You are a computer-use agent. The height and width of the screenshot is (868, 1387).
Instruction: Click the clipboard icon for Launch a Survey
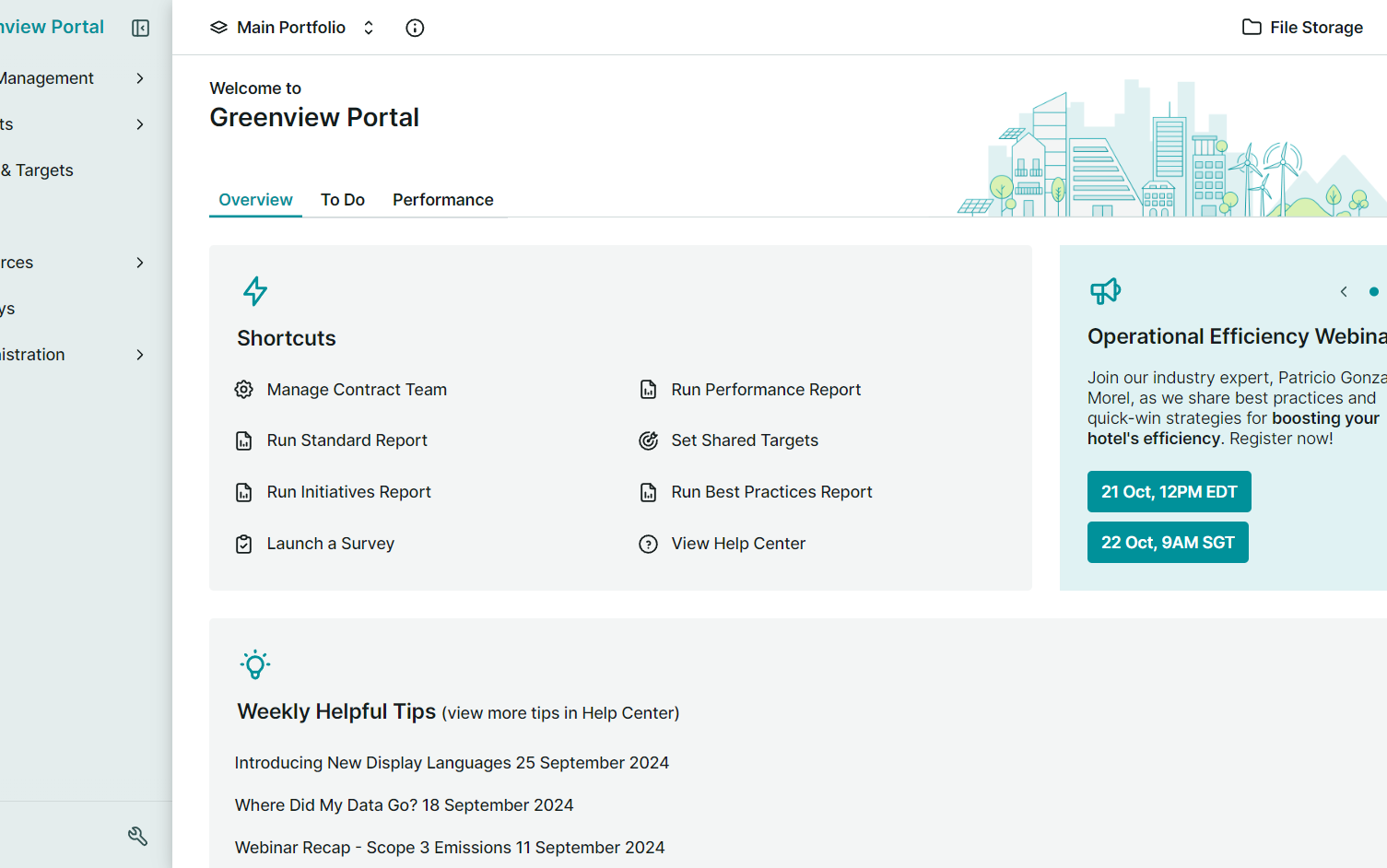tap(243, 544)
